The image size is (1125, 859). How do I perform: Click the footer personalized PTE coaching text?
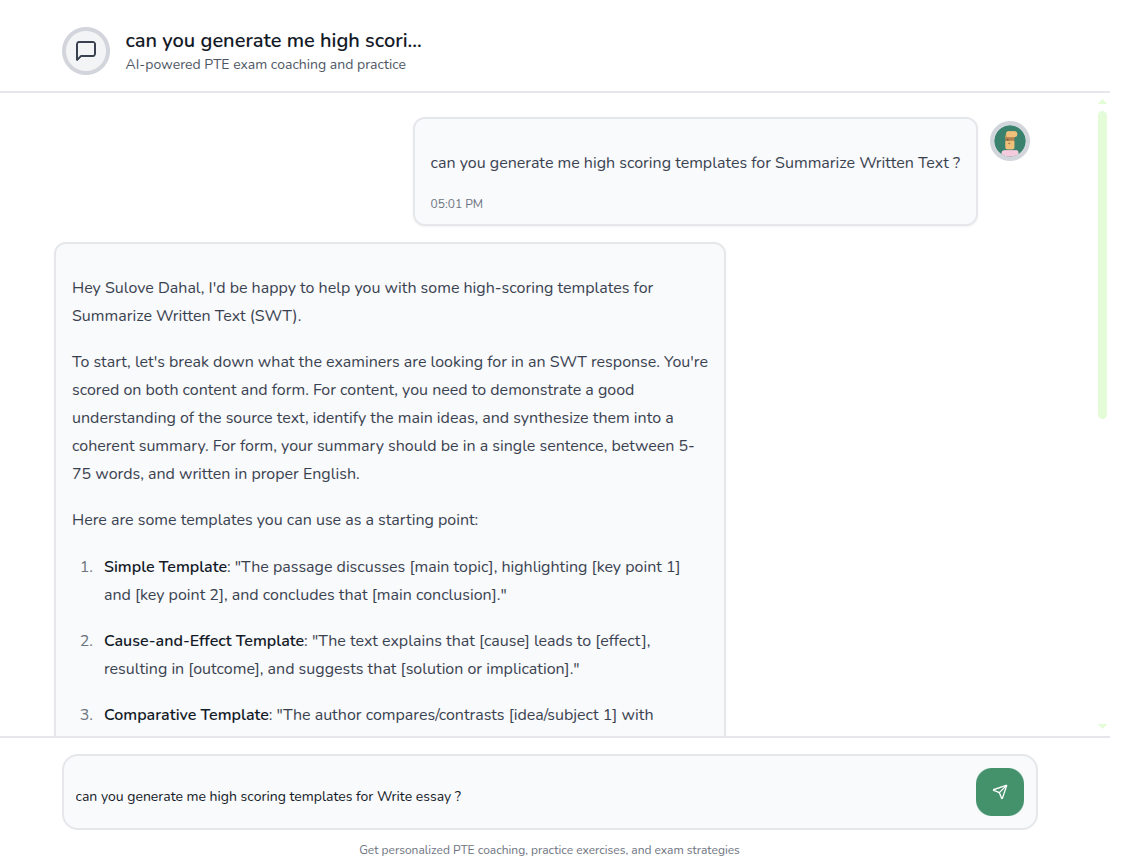pos(549,850)
